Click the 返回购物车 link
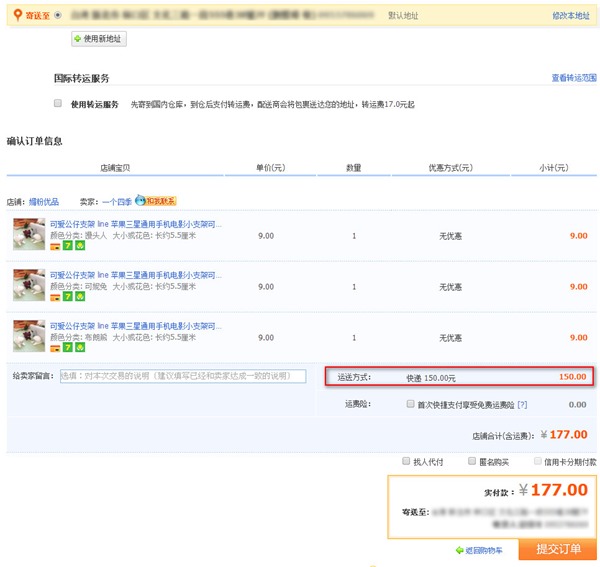 [x=479, y=551]
